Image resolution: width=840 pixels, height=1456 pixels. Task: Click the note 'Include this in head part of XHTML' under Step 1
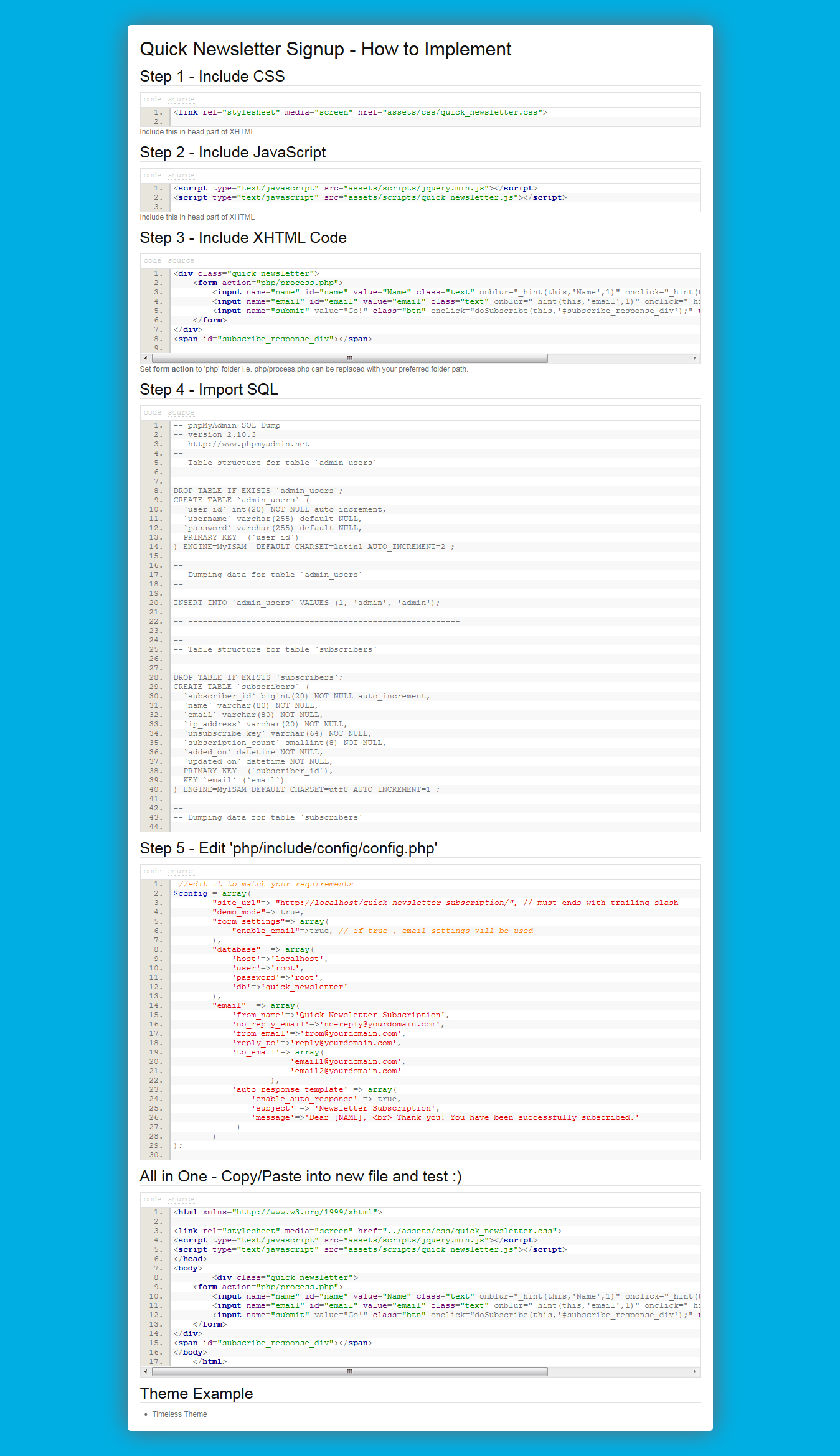pyautogui.click(x=197, y=132)
